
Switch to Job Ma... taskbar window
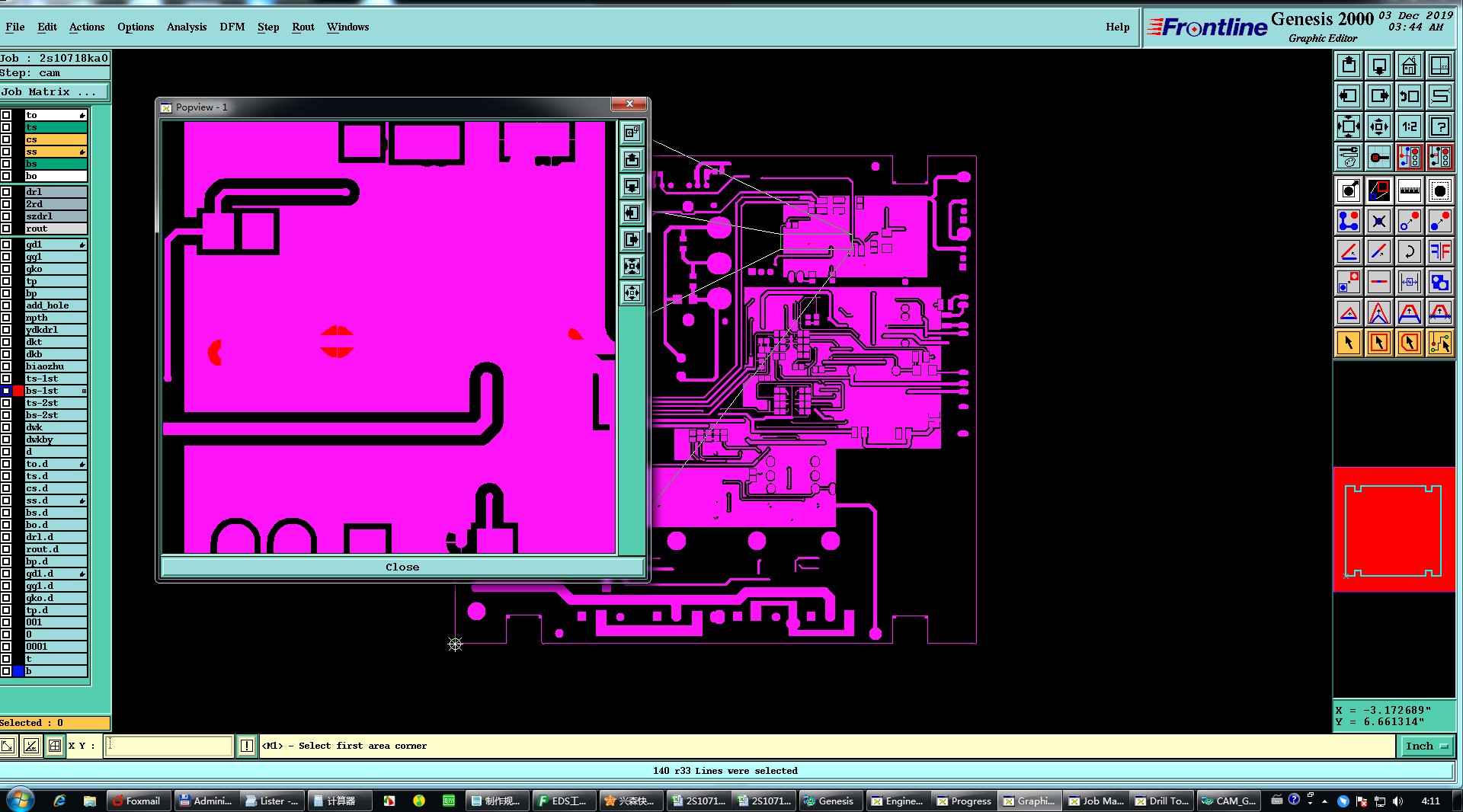click(1096, 801)
